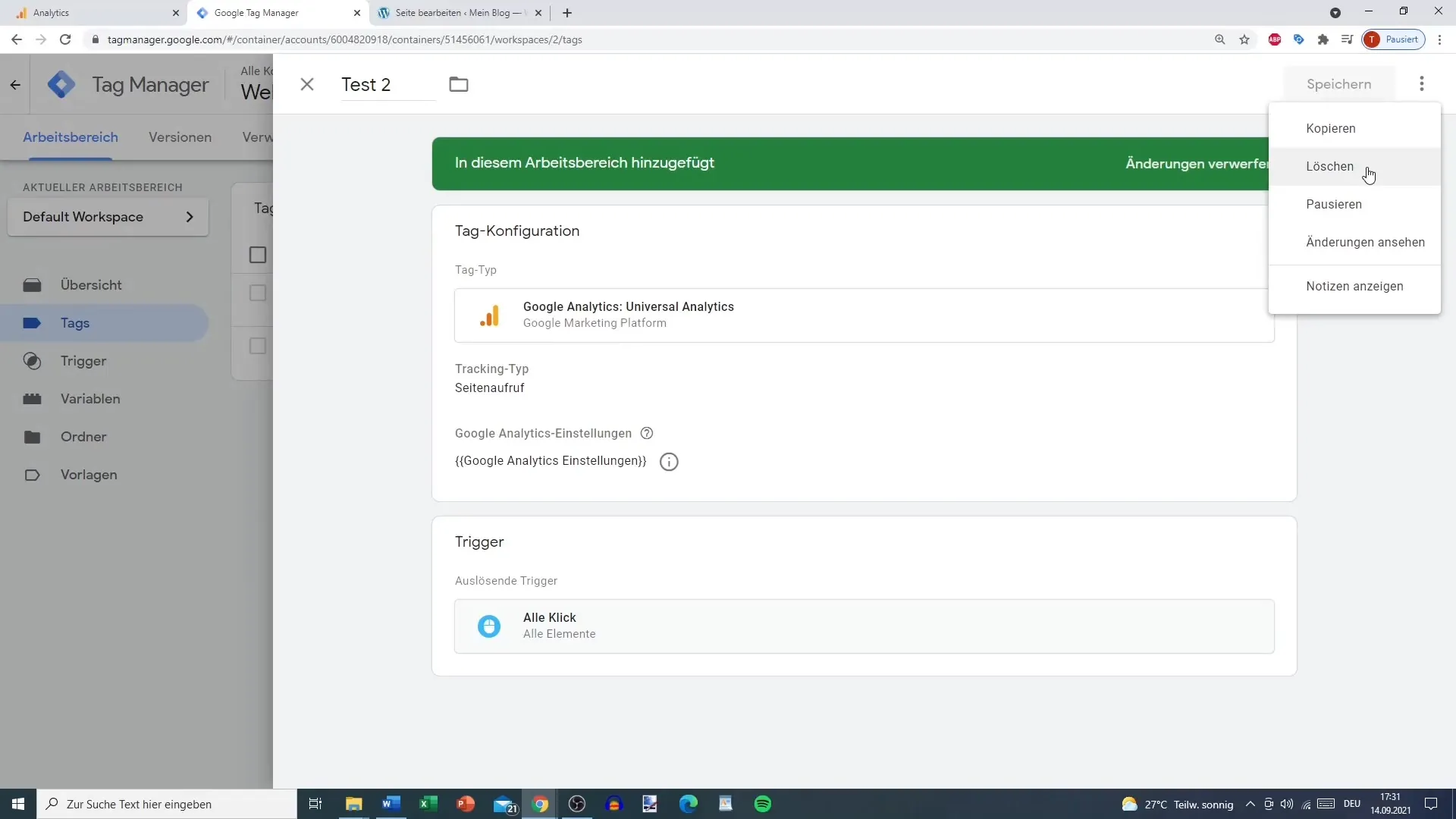Open Microsoft Edge from the taskbar
Viewport: 1456px width, 819px height.
689,804
